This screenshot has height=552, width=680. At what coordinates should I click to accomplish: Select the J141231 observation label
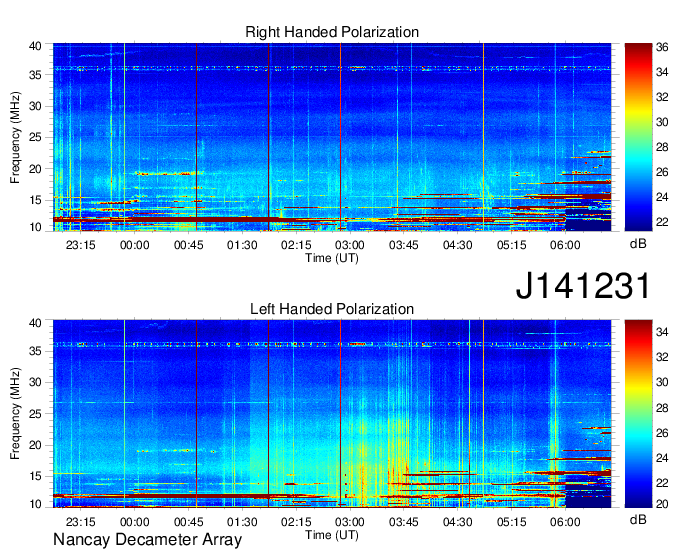tap(583, 285)
